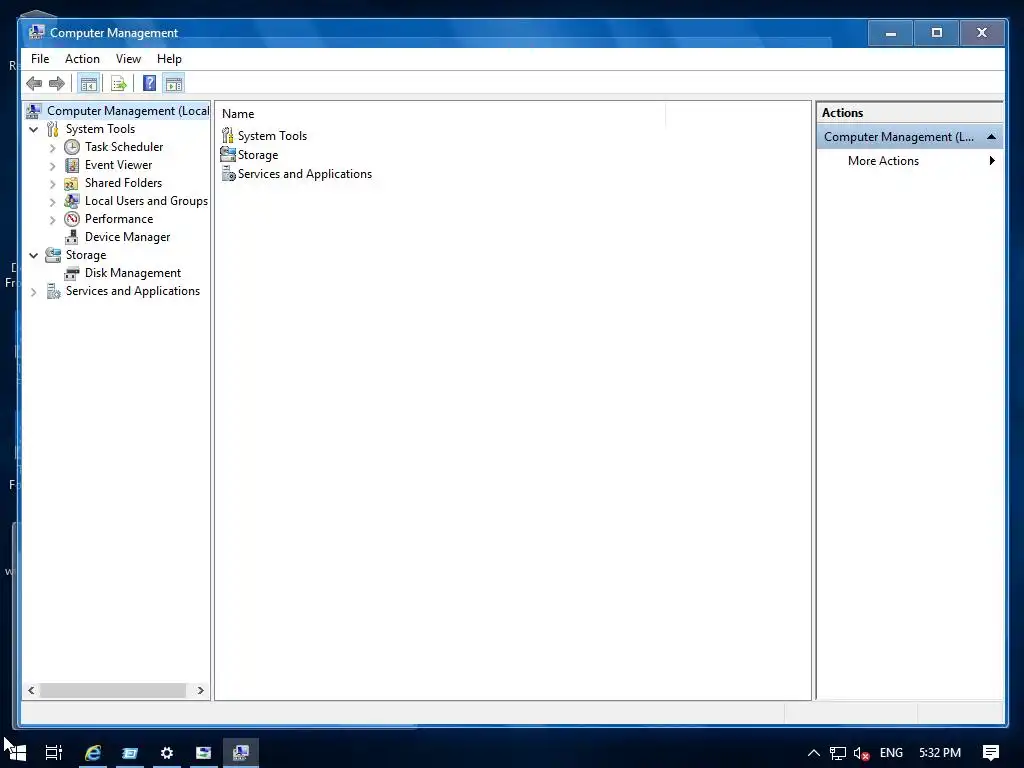Select Device Manager text in tree
1024x768 pixels.
point(127,237)
